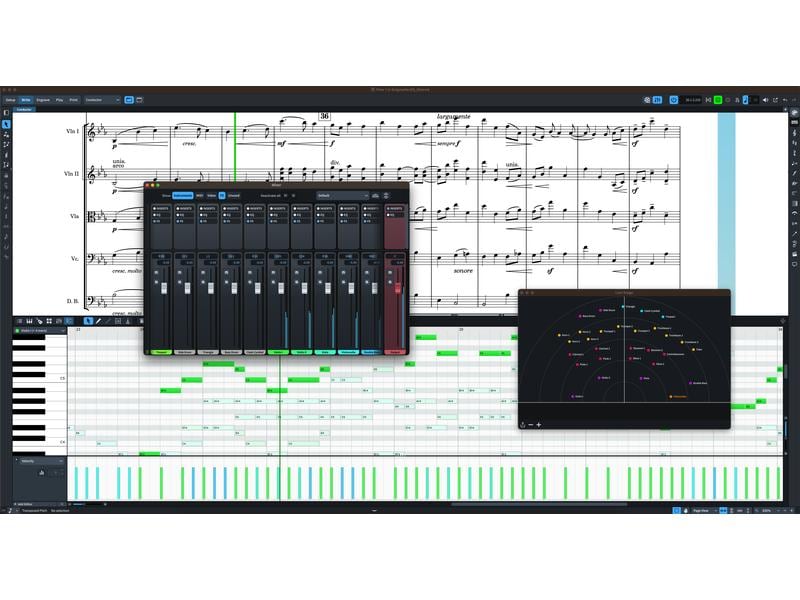Select the orange instrument dot on the Stage
Screen dimensions: 800x600
[671, 396]
